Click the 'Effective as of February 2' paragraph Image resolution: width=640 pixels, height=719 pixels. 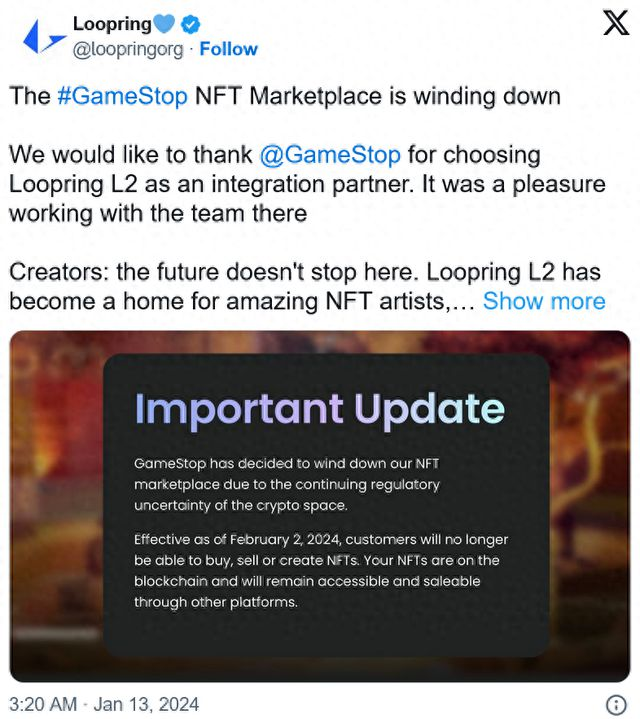(320, 571)
